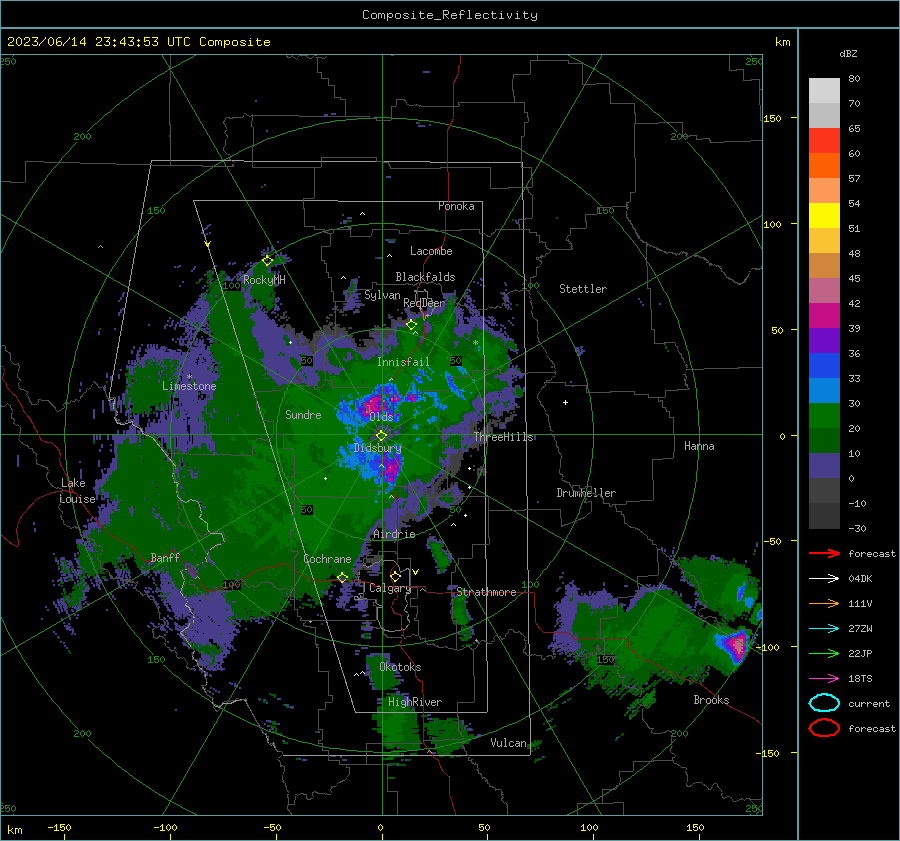Click the yellow diamond marker near RedDeer
This screenshot has width=900, height=841.
412,325
